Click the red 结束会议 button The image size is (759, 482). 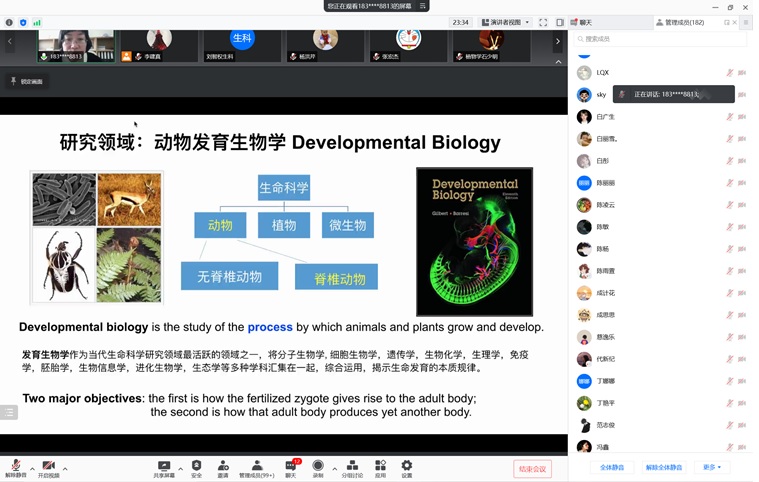coord(532,468)
